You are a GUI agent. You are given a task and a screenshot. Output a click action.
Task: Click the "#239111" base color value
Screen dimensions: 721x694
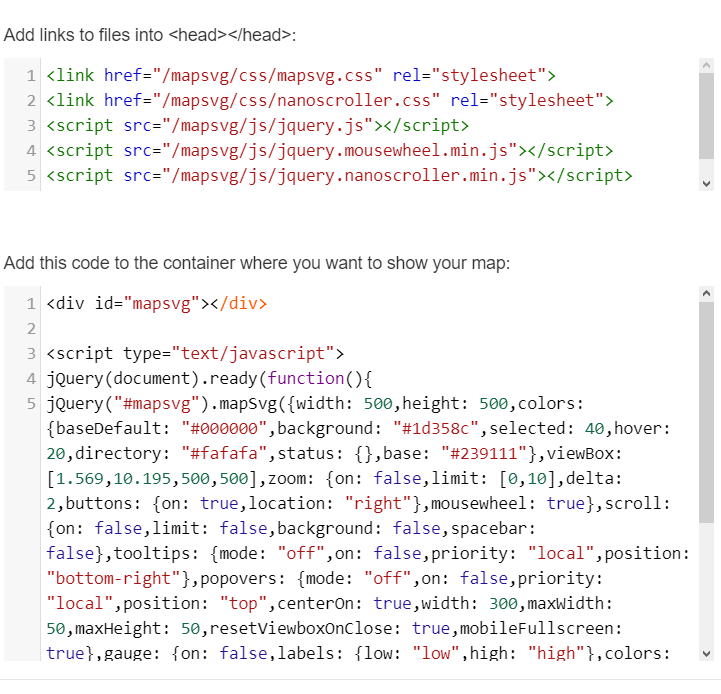click(484, 453)
